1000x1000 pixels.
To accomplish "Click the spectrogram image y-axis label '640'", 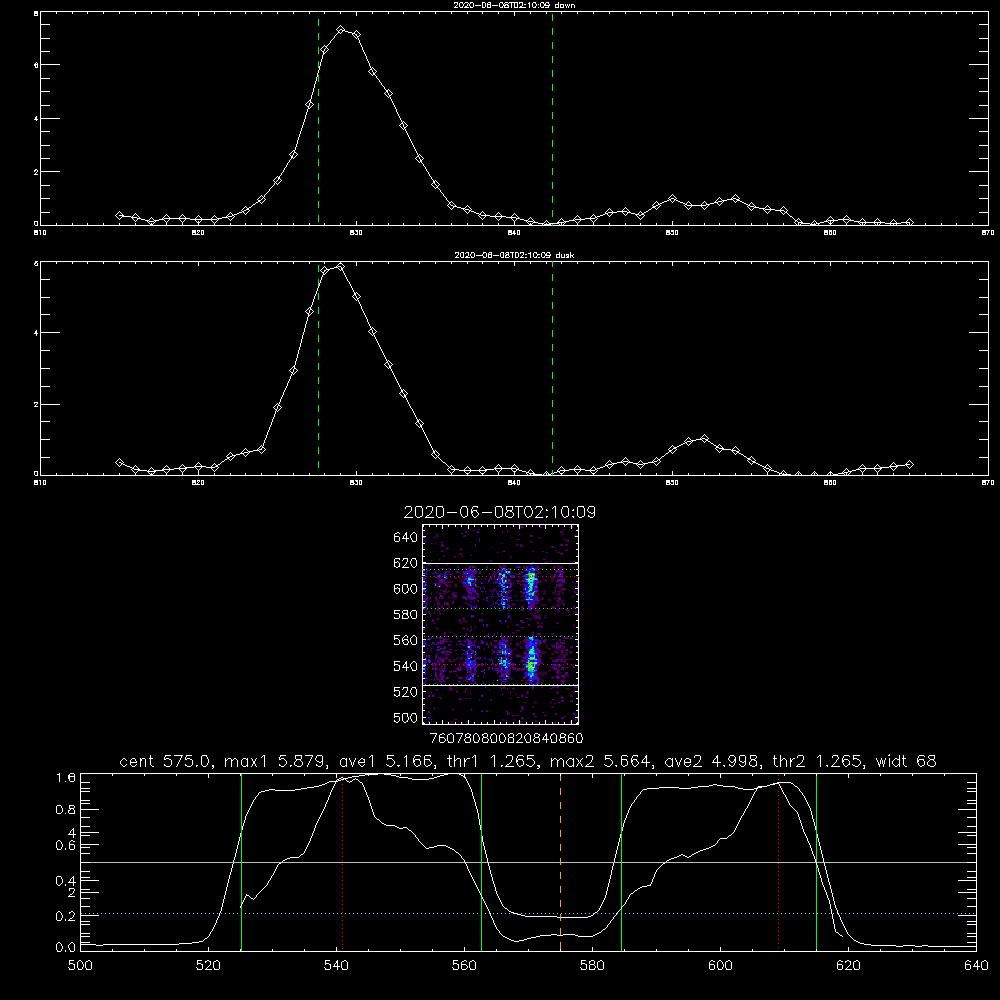I will [x=406, y=537].
